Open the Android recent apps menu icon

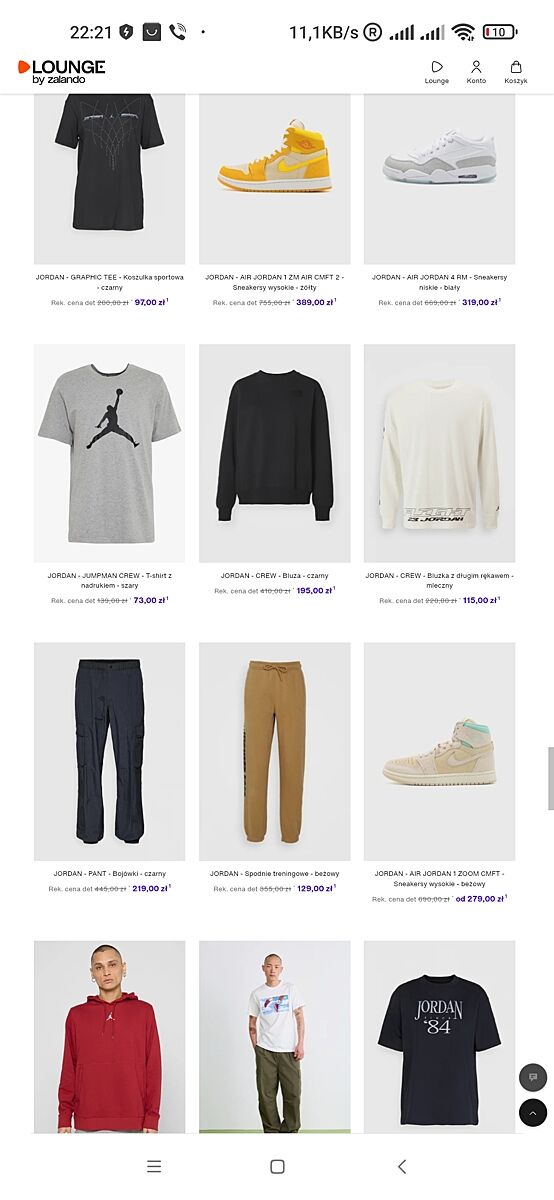(x=154, y=1166)
